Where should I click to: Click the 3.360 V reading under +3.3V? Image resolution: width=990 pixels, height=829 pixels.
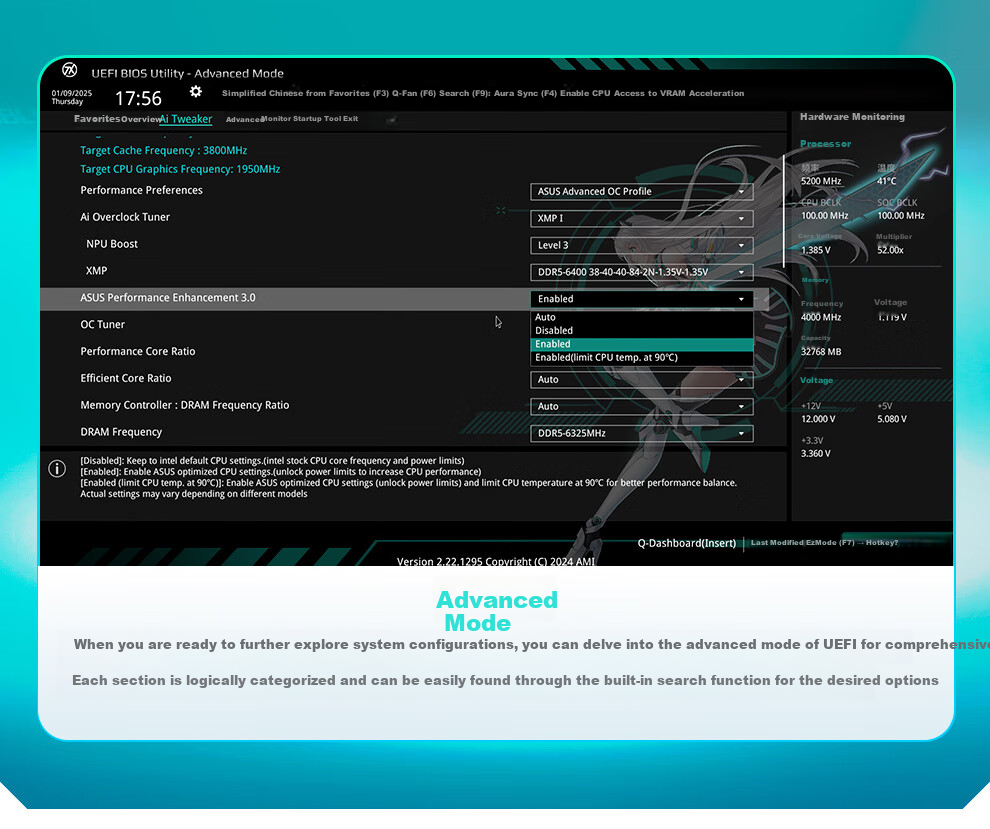816,453
